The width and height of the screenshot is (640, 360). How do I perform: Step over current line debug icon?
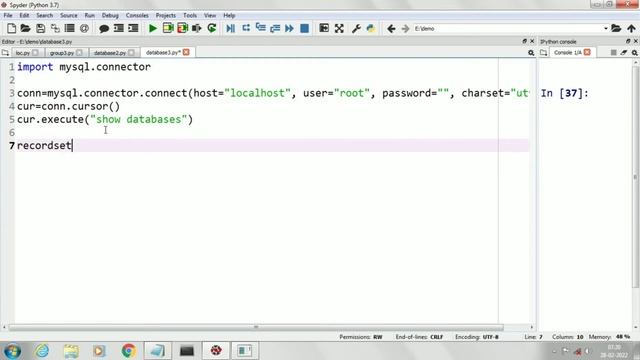click(246, 28)
